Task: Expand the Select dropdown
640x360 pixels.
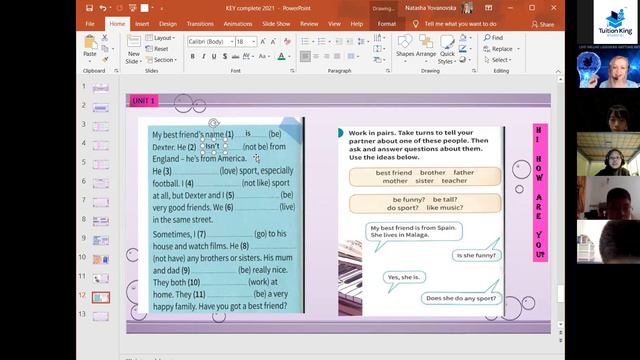Action: [x=498, y=60]
